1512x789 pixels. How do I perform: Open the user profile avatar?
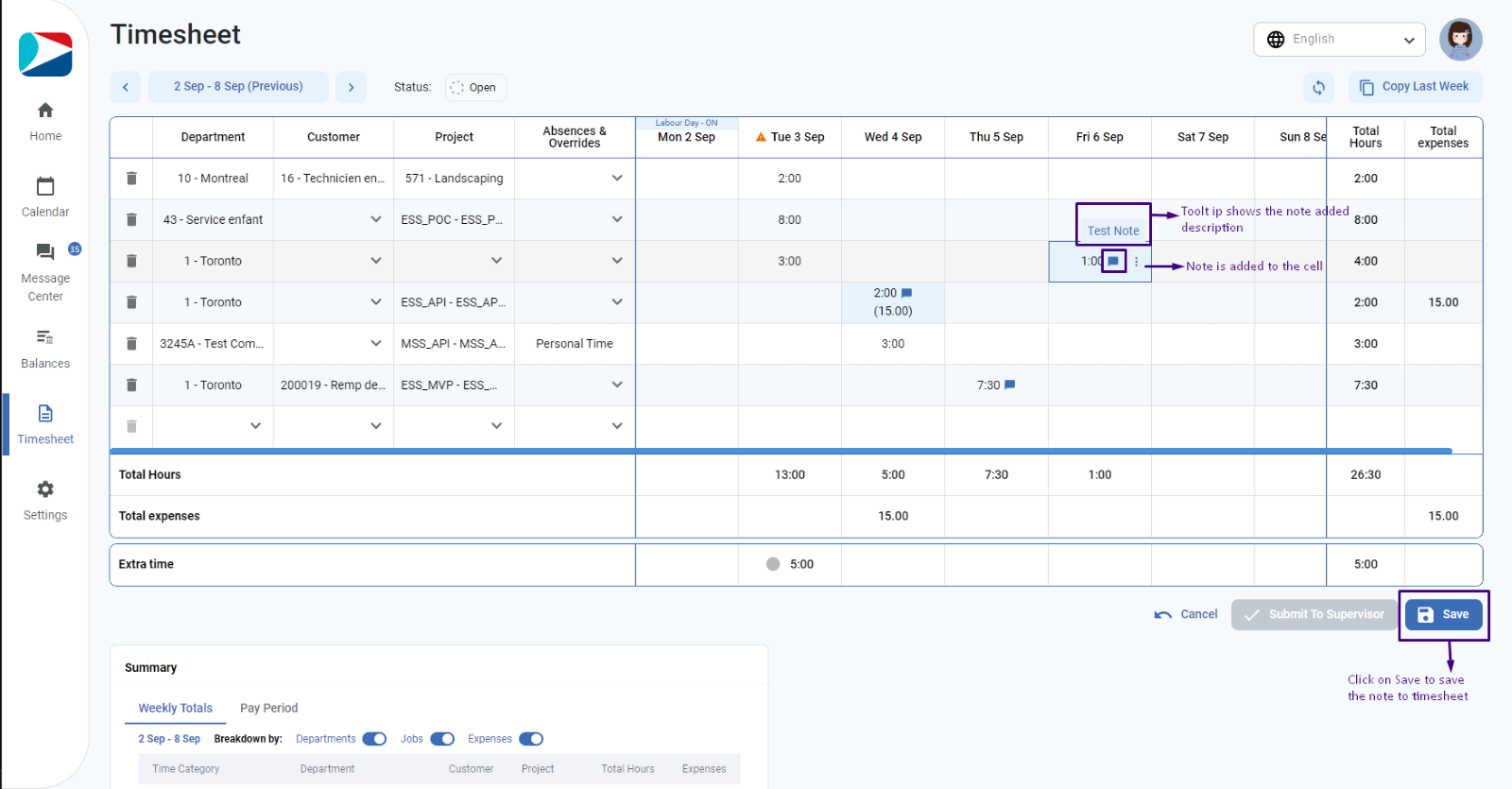point(1460,40)
